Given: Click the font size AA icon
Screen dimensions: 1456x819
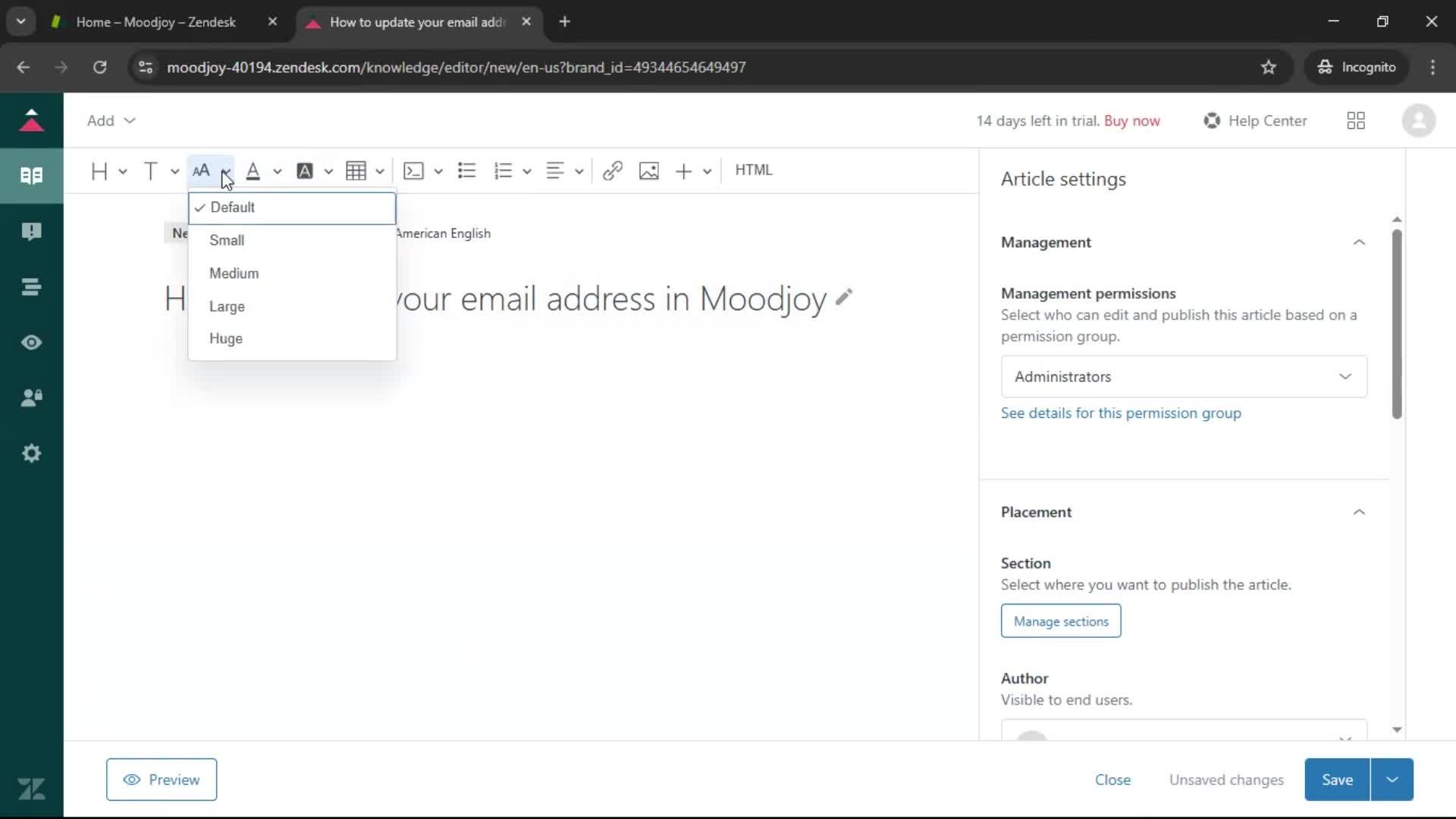Looking at the screenshot, I should (201, 171).
